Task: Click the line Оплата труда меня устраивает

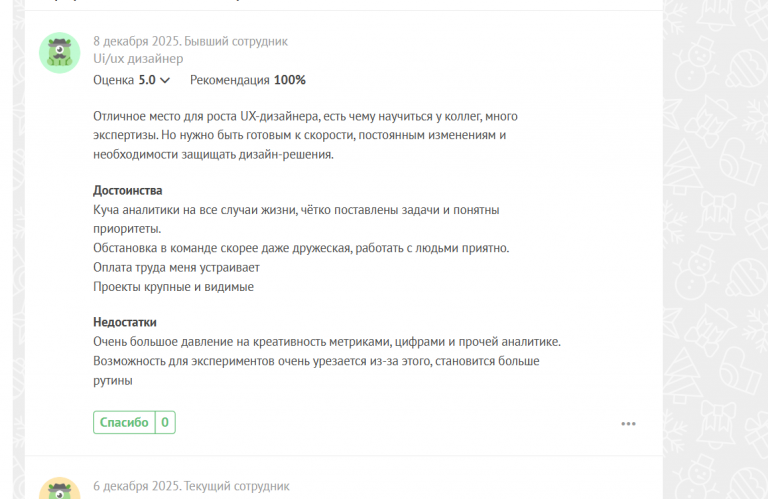Action: pyautogui.click(x=176, y=267)
